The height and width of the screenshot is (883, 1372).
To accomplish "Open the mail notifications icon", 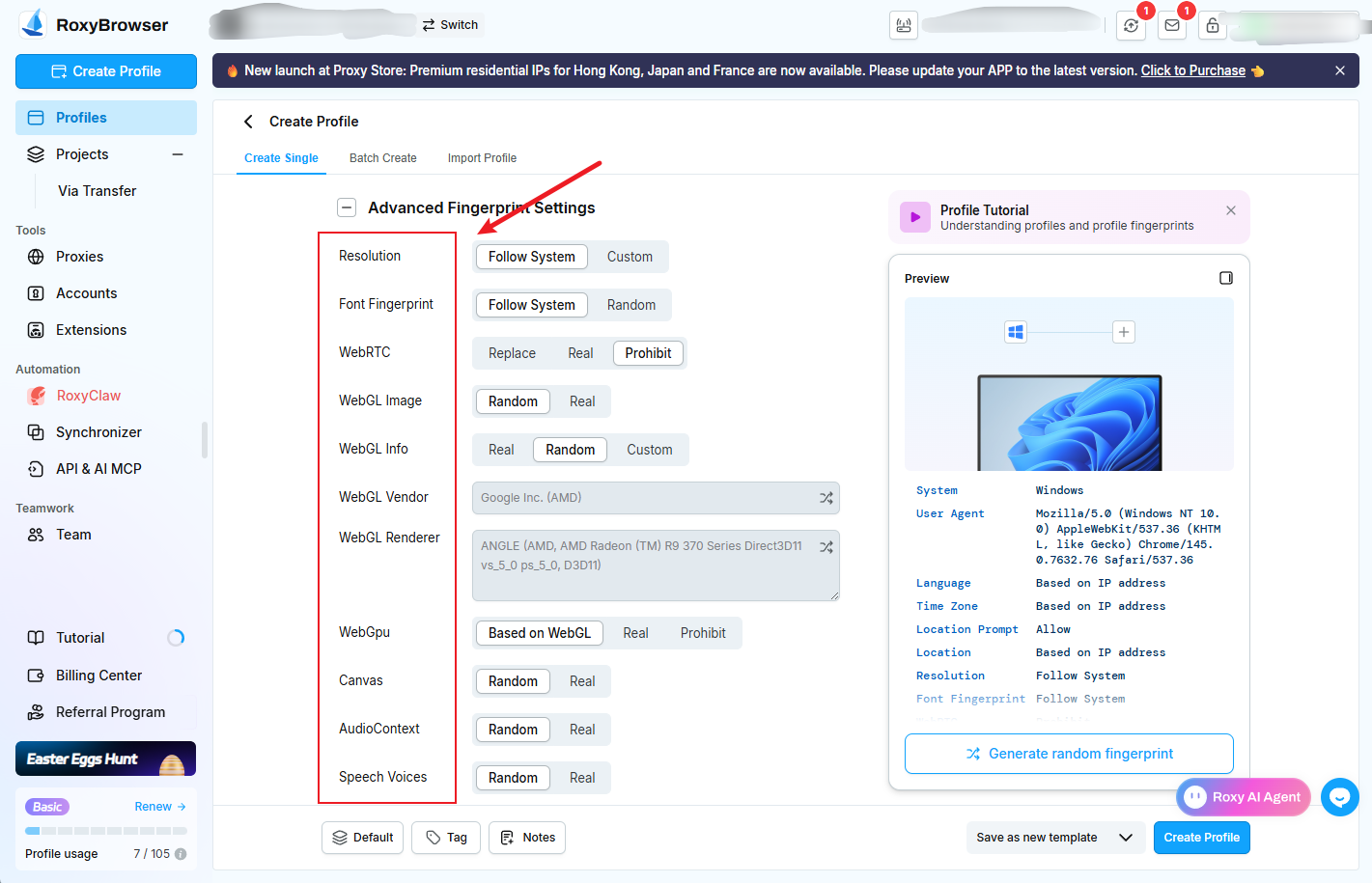I will pos(1171,25).
